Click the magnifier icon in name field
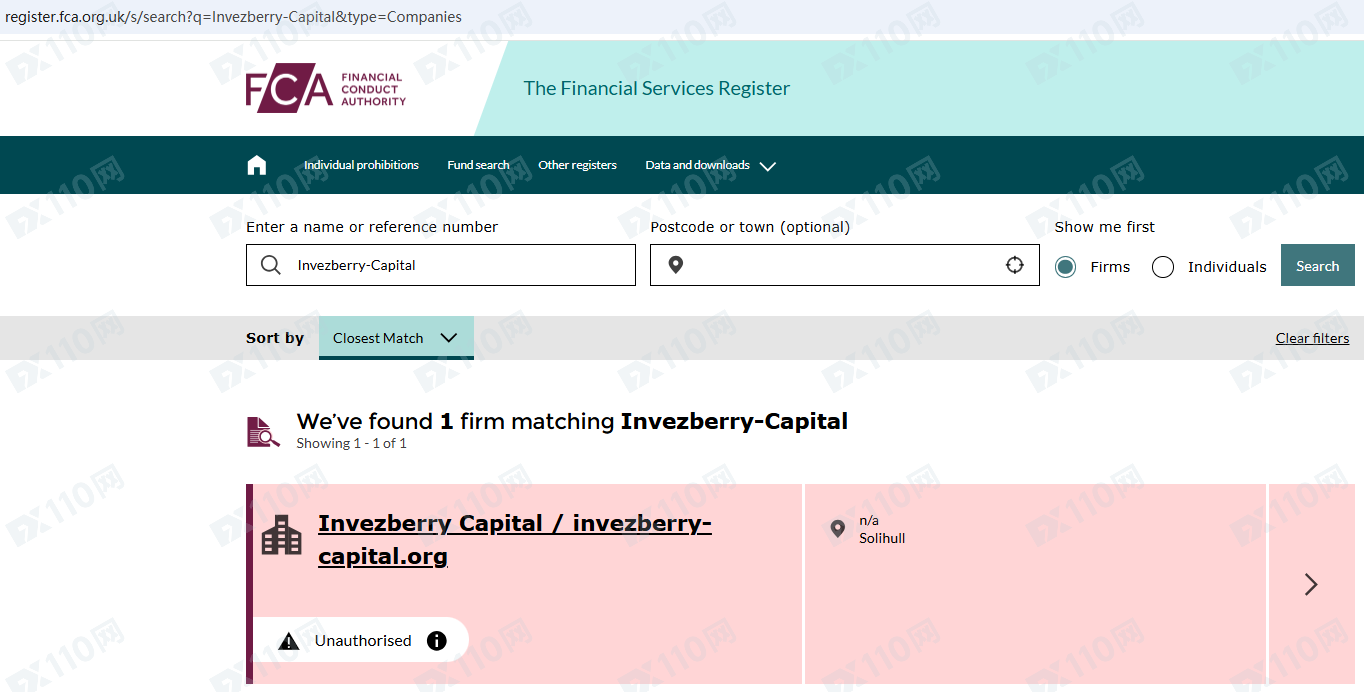 [270, 265]
